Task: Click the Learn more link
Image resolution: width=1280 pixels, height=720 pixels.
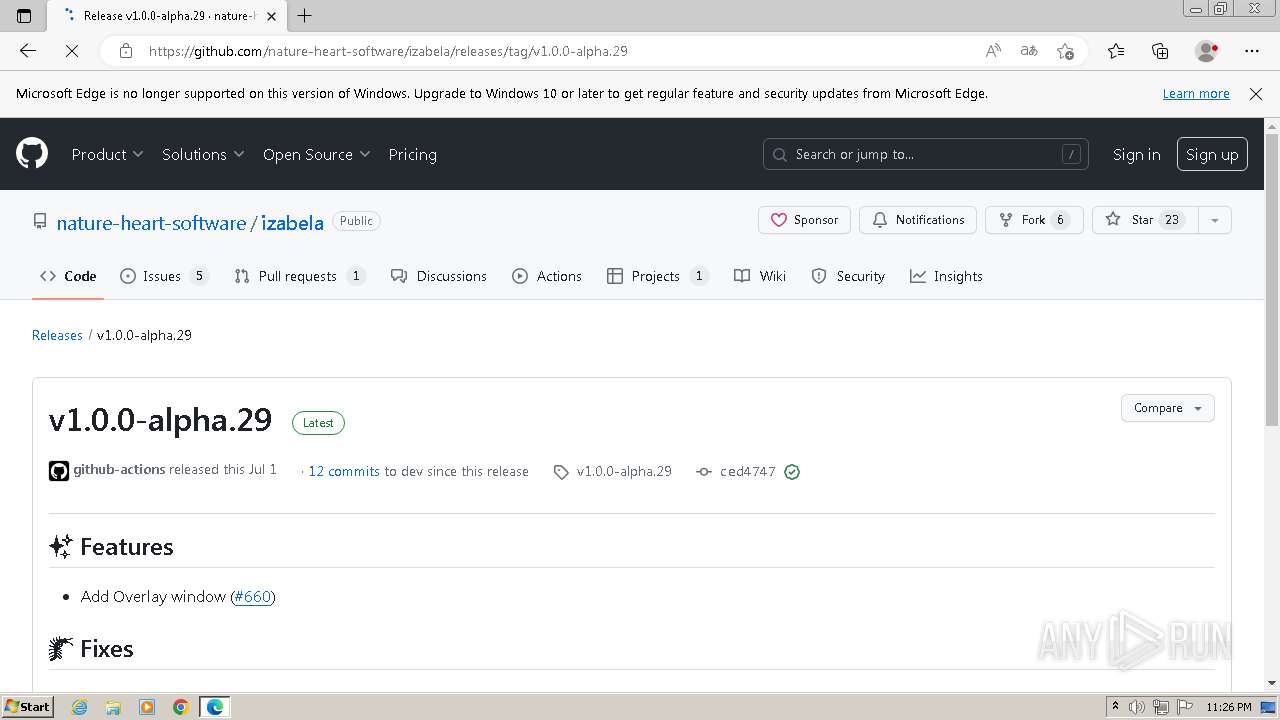Action: pyautogui.click(x=1196, y=93)
